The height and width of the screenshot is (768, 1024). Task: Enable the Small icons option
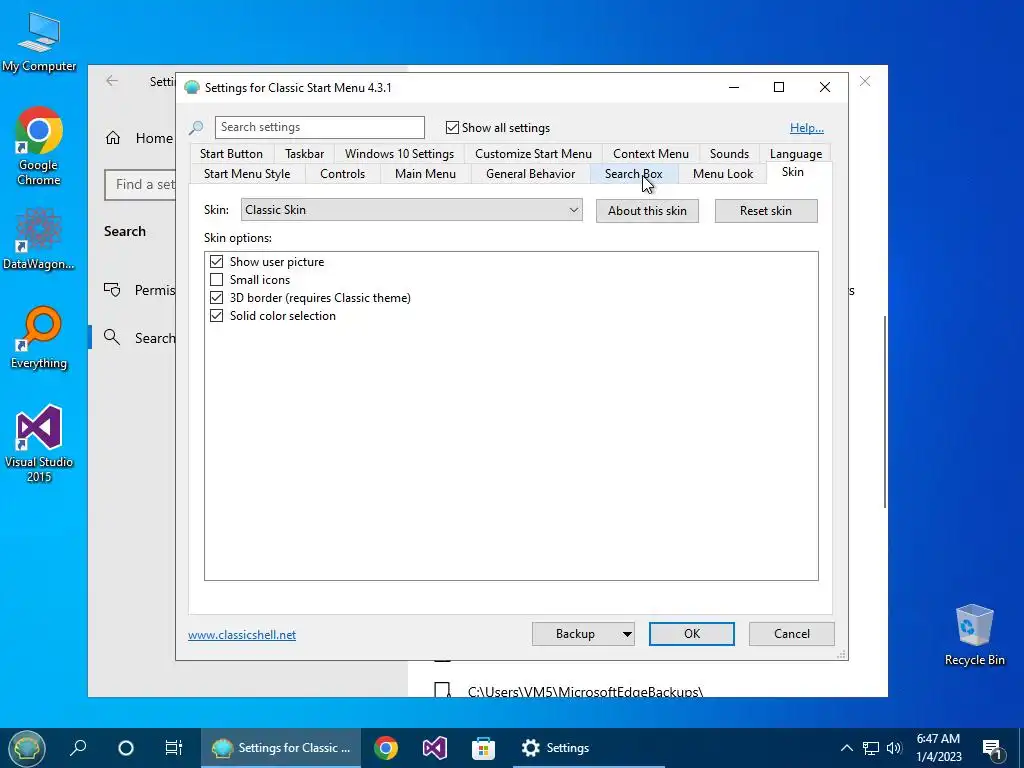(217, 280)
